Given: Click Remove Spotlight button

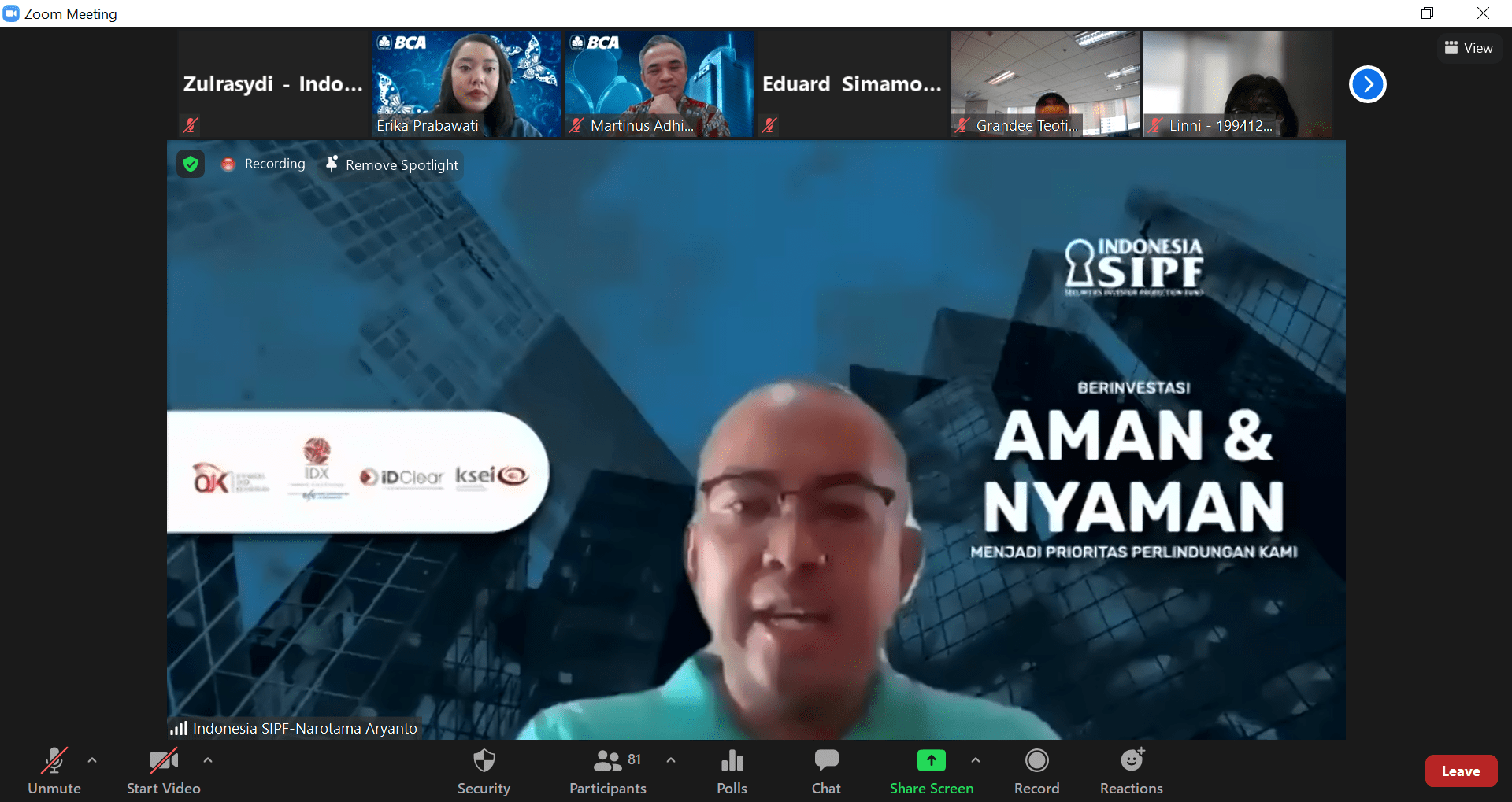Looking at the screenshot, I should click(x=392, y=164).
